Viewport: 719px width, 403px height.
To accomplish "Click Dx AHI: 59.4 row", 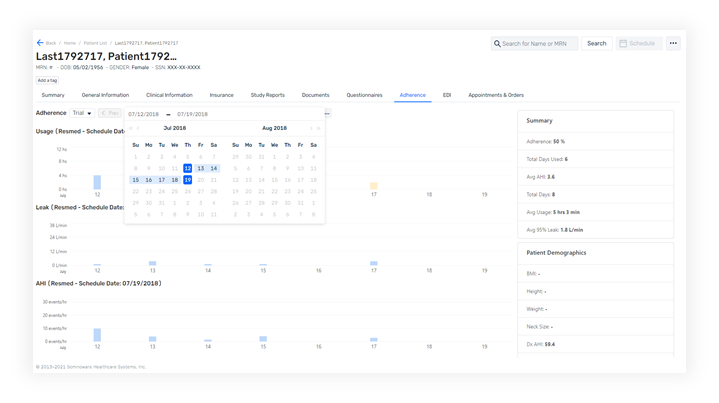I will coord(596,344).
